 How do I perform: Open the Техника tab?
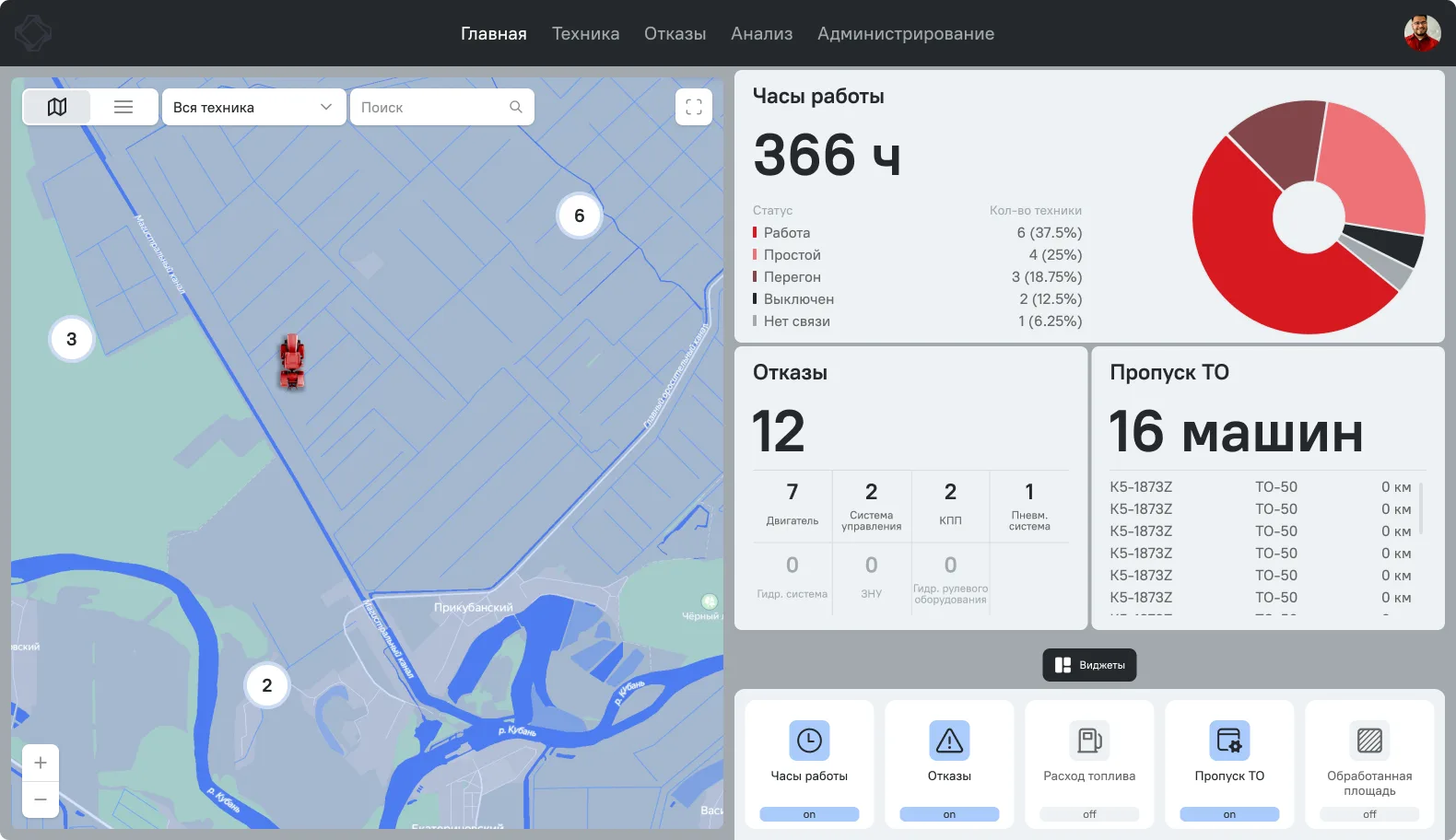585,33
